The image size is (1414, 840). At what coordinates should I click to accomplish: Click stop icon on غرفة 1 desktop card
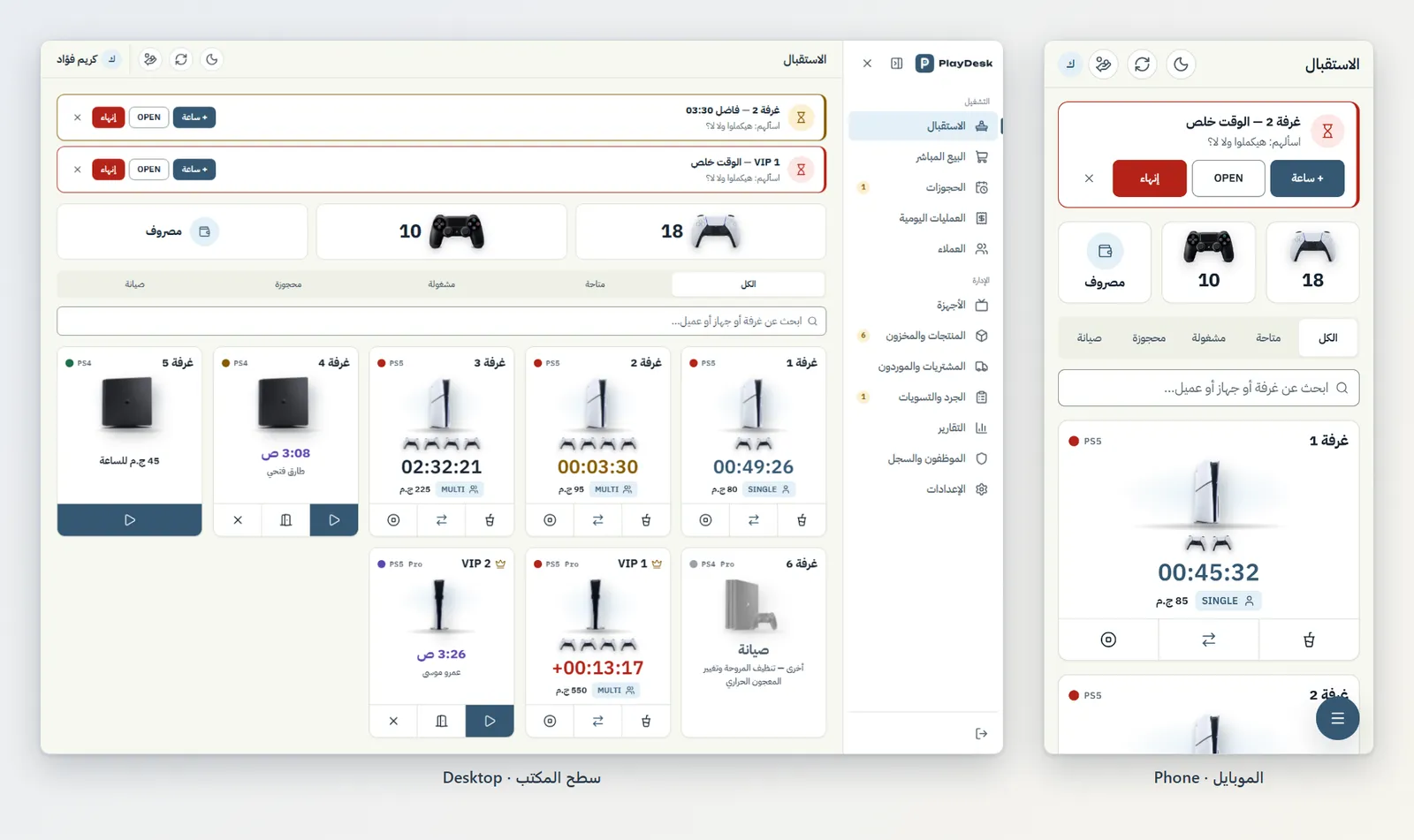click(x=705, y=520)
